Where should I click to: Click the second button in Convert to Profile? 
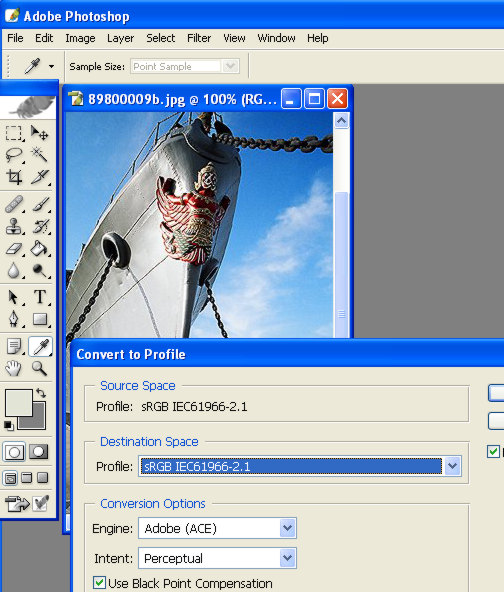tap(496, 421)
